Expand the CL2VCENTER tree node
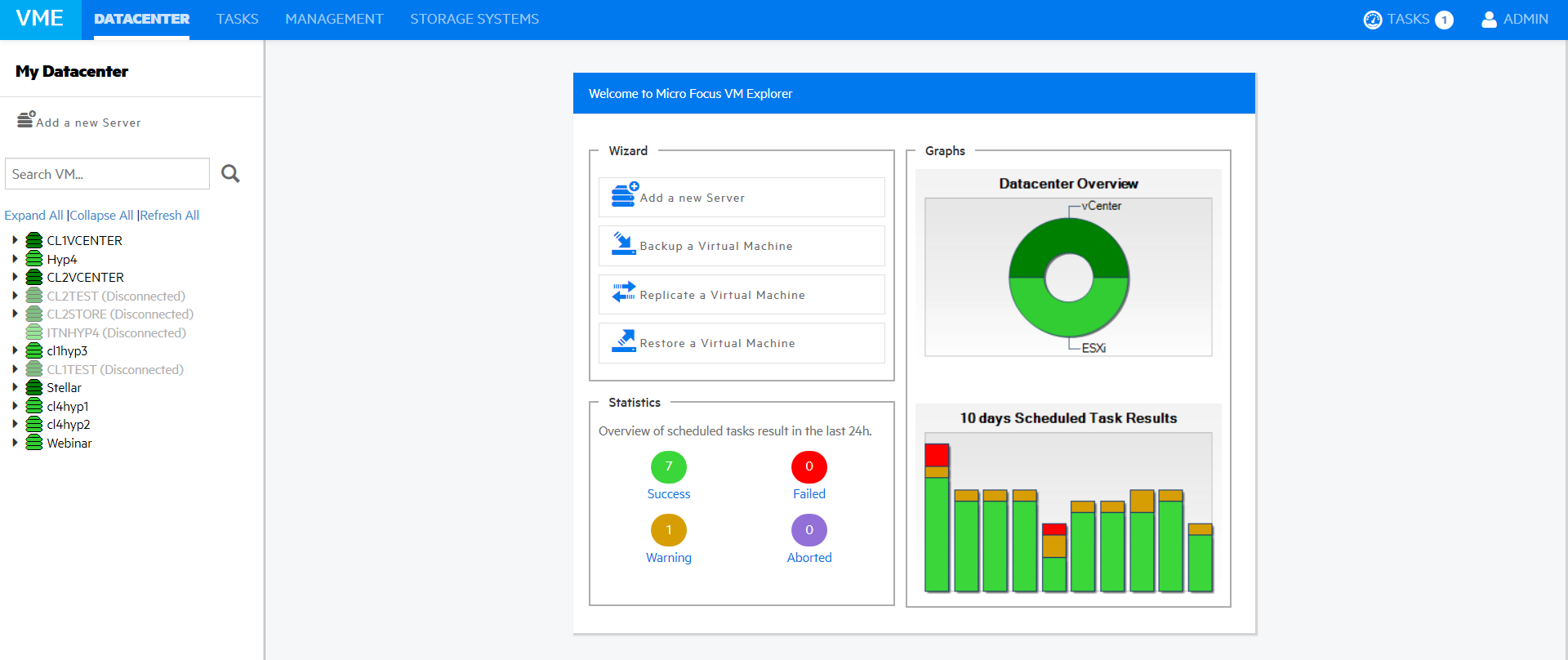 (x=15, y=277)
